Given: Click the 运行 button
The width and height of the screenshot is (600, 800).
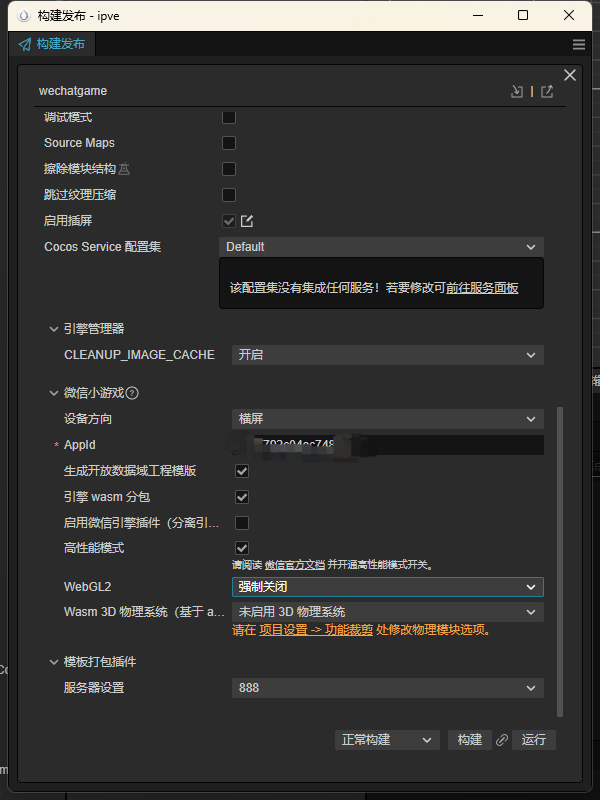Looking at the screenshot, I should click(x=534, y=740).
